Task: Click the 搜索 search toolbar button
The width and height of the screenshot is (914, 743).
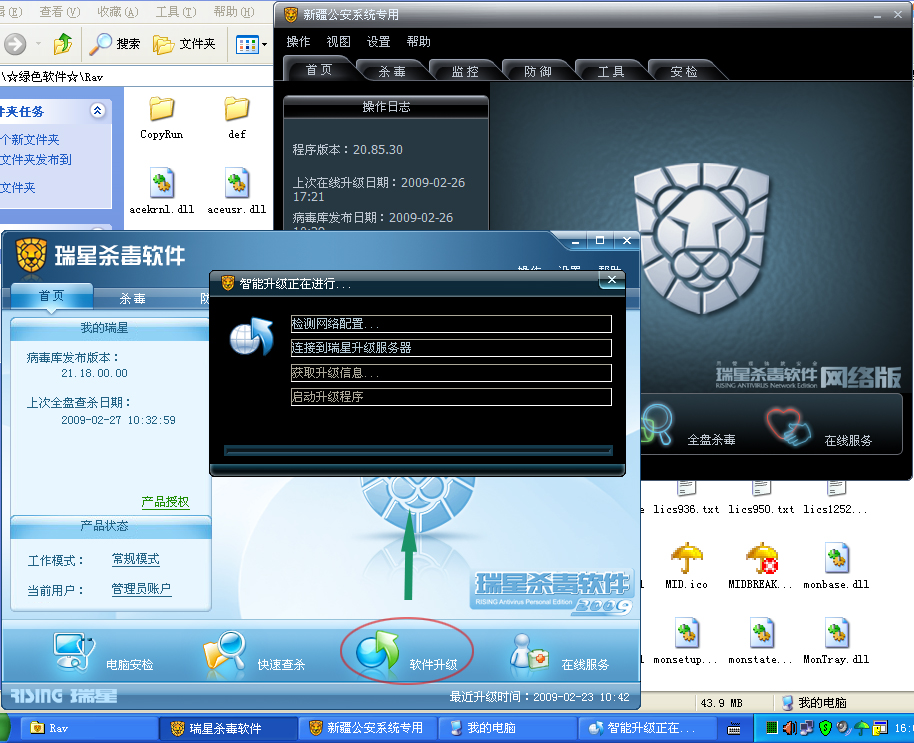Action: 114,44
